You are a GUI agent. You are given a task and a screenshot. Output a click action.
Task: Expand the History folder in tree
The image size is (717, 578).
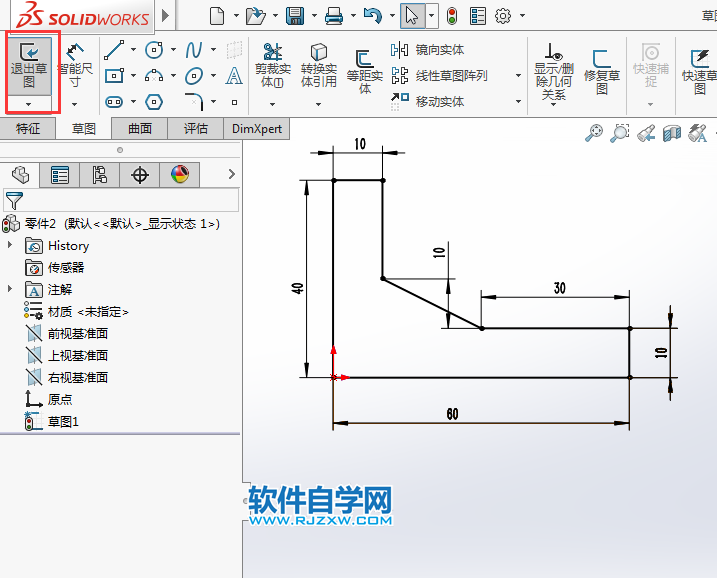tap(11, 246)
